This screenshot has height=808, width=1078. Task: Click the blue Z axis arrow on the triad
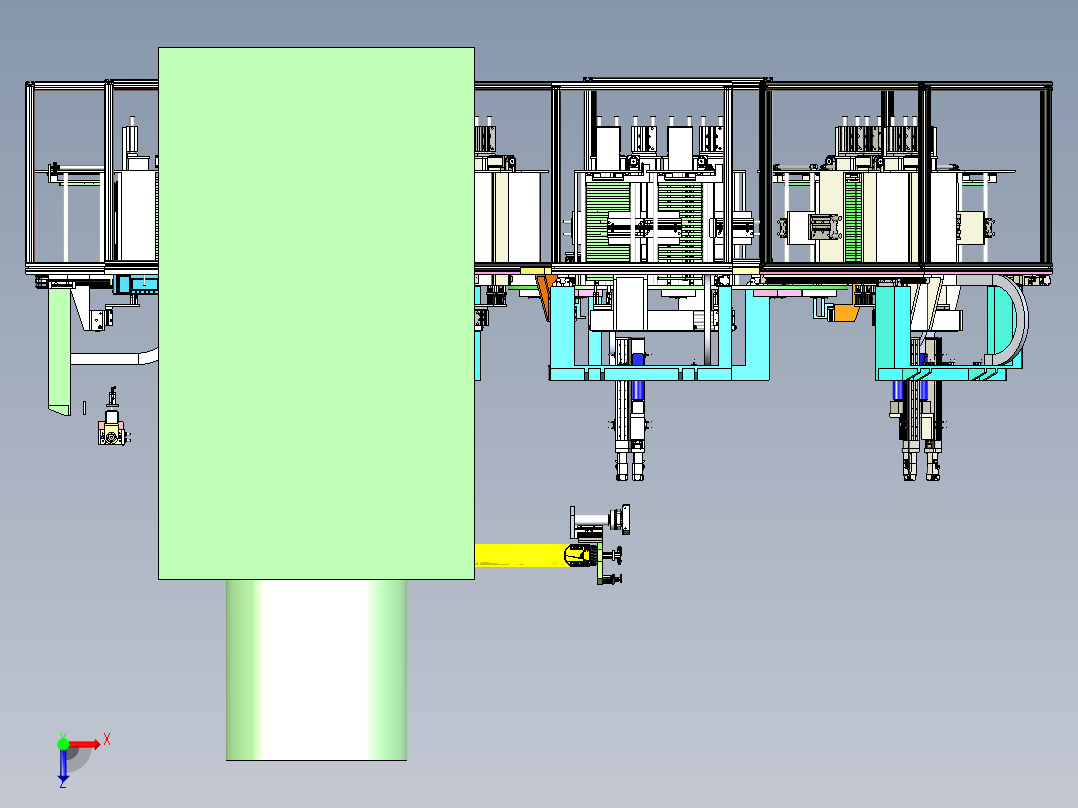pos(63,765)
